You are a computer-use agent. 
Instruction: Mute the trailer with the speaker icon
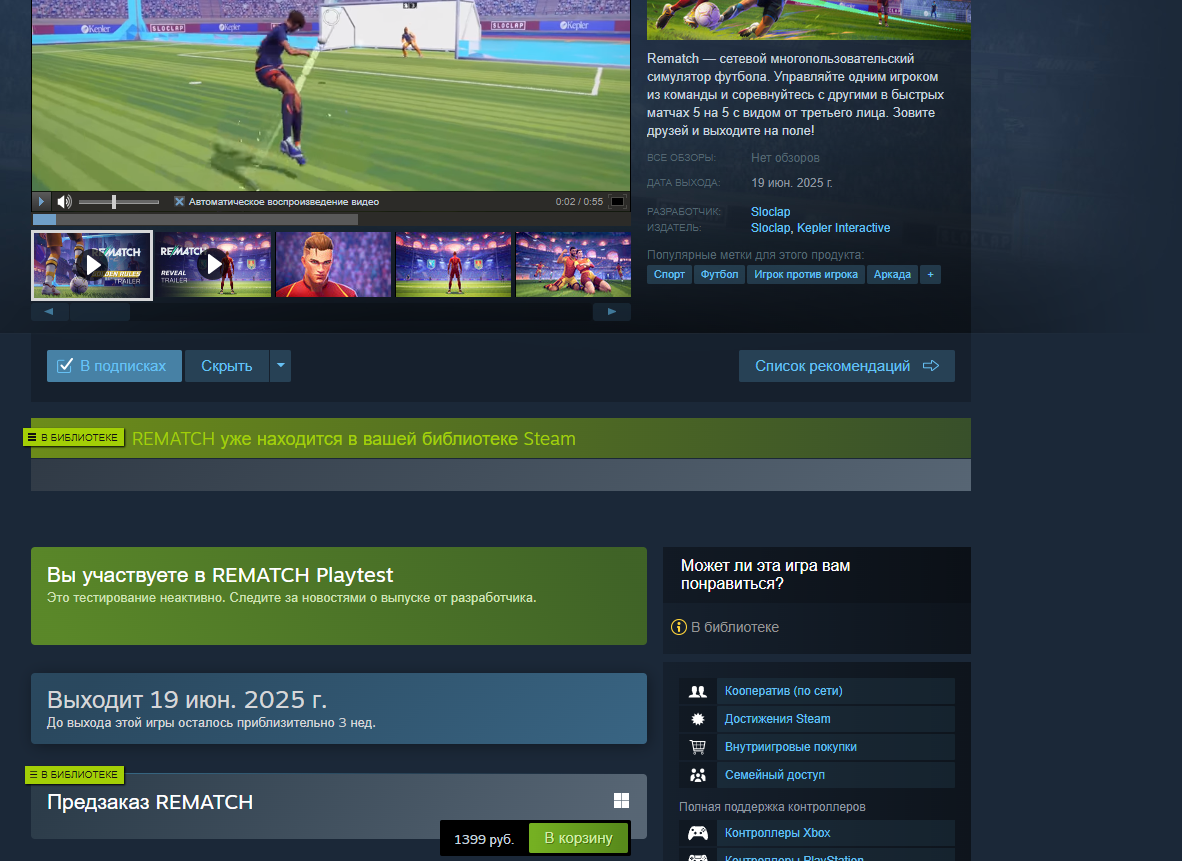coord(65,201)
